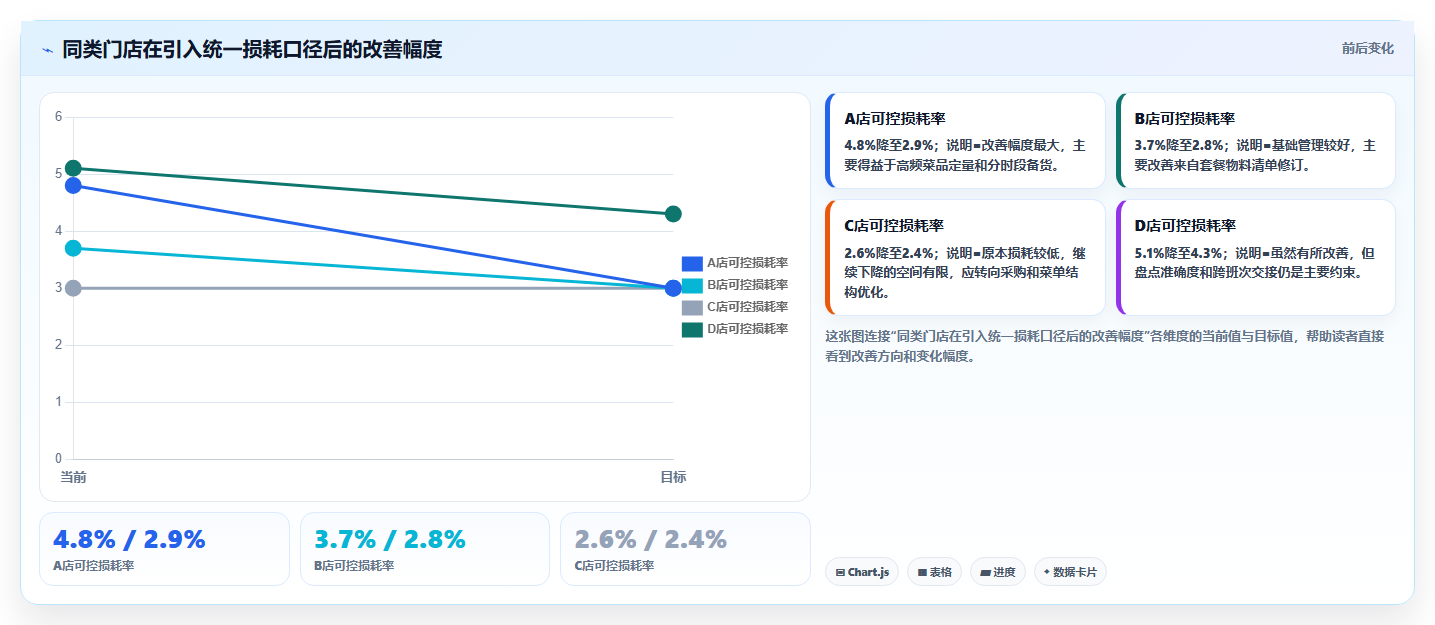Click the Chart.js tag
Screen dimensions: 1435x625
[862, 572]
